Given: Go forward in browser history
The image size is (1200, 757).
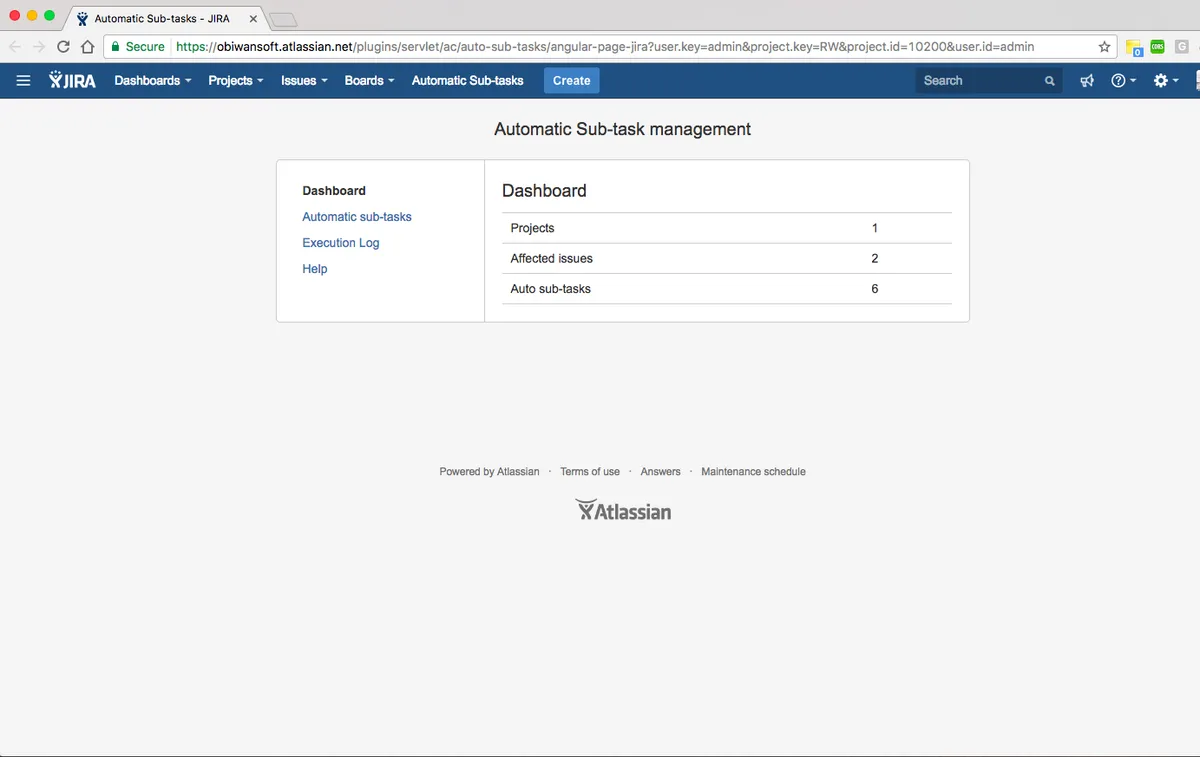Looking at the screenshot, I should coord(39,46).
